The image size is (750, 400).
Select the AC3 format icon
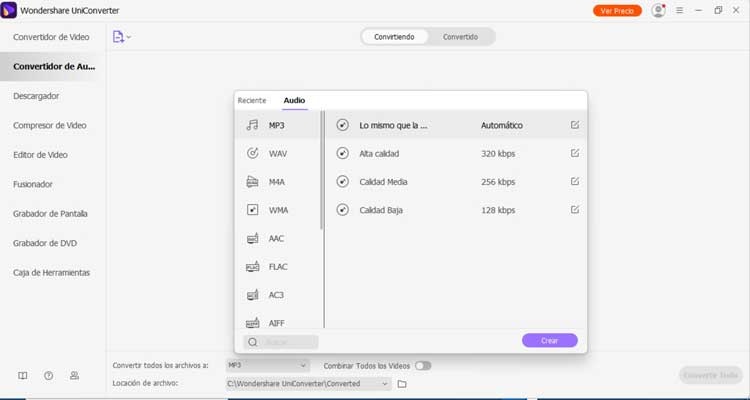coord(252,295)
